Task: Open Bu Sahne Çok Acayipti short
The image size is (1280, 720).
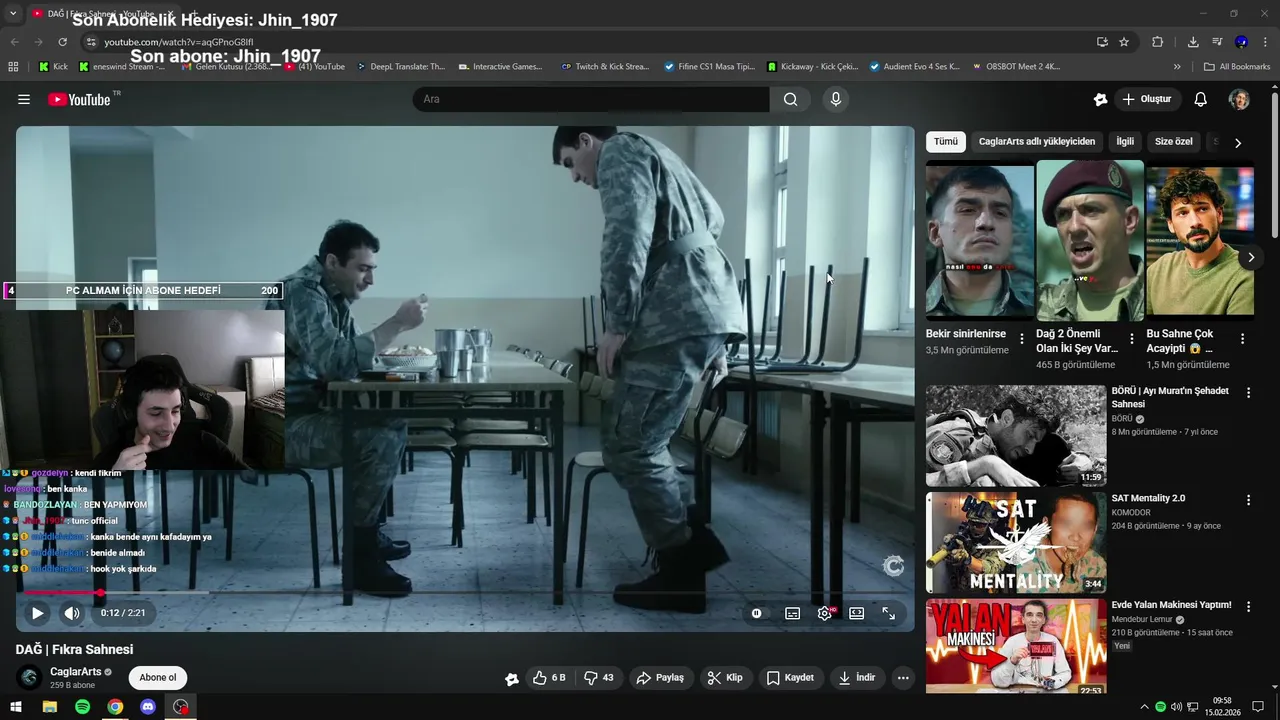Action: (x=1200, y=239)
